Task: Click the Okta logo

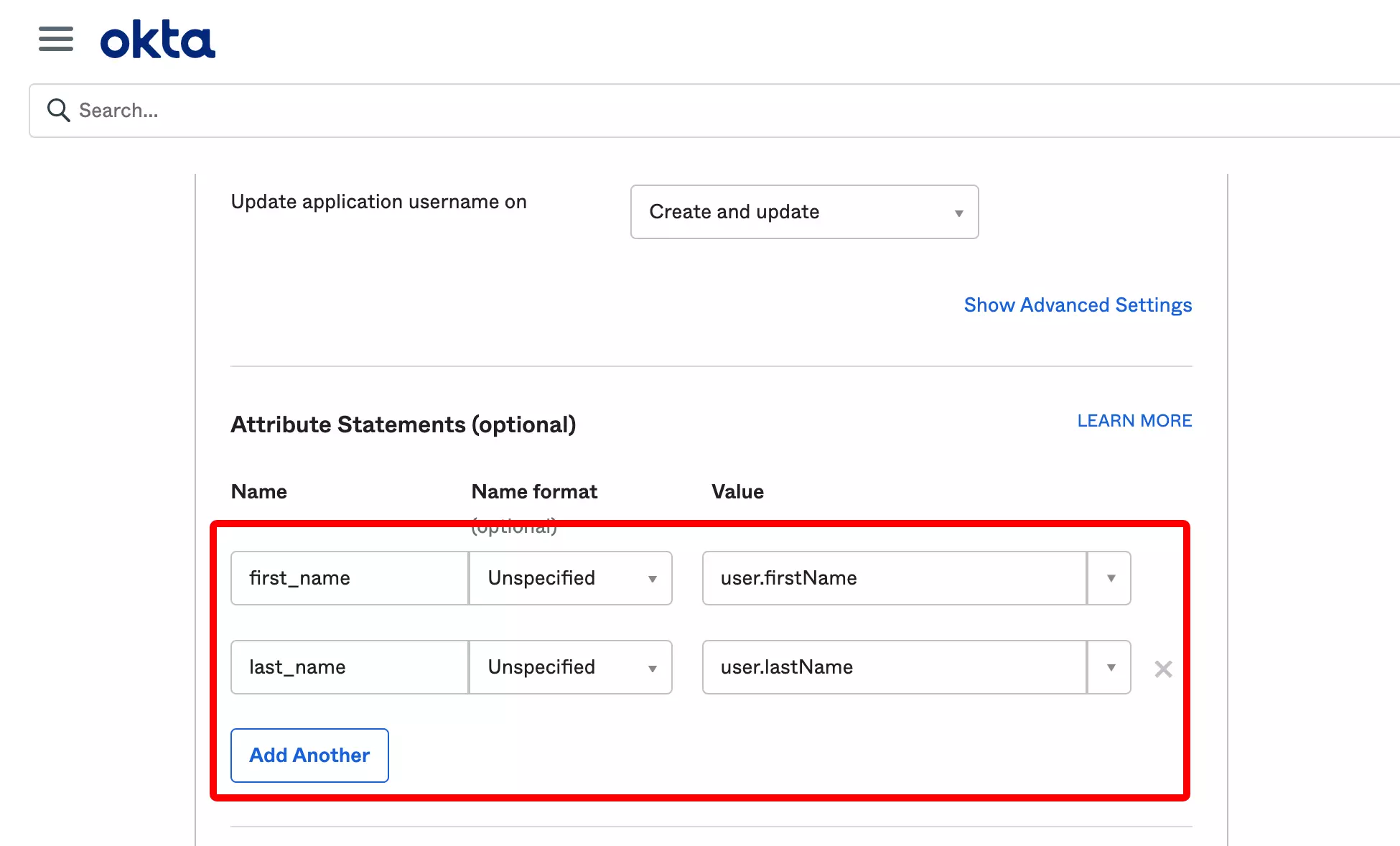Action: click(x=157, y=39)
